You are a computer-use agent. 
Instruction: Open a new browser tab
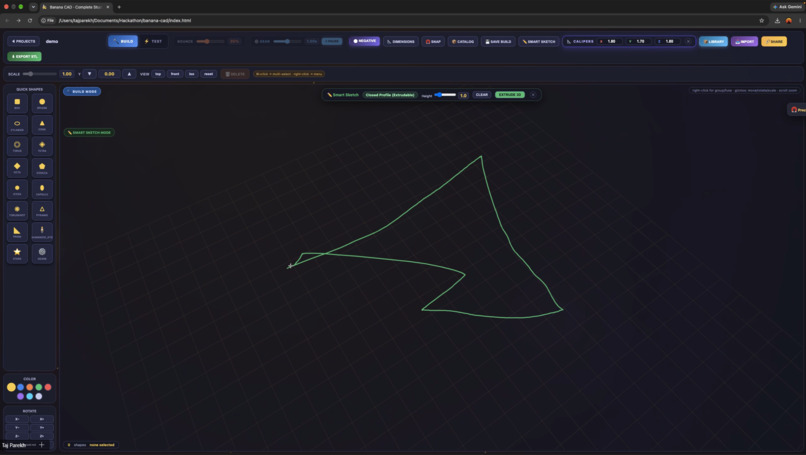(x=119, y=7)
